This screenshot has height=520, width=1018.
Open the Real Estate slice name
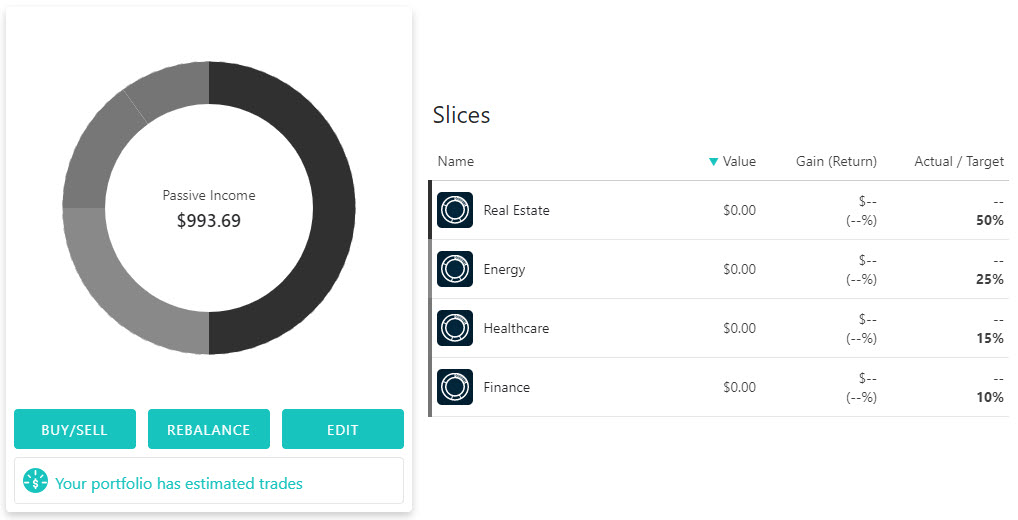tap(516, 210)
